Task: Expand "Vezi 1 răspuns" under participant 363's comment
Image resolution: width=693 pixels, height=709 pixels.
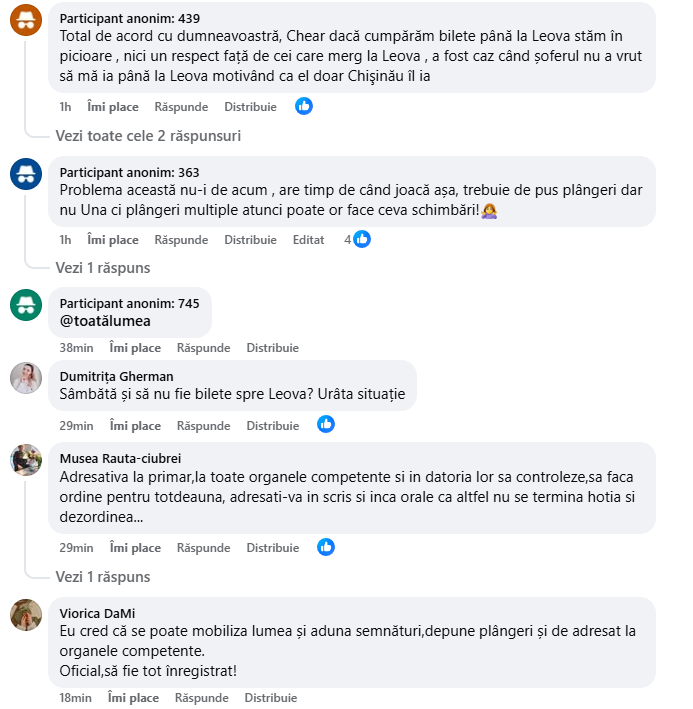Action: coord(103,267)
